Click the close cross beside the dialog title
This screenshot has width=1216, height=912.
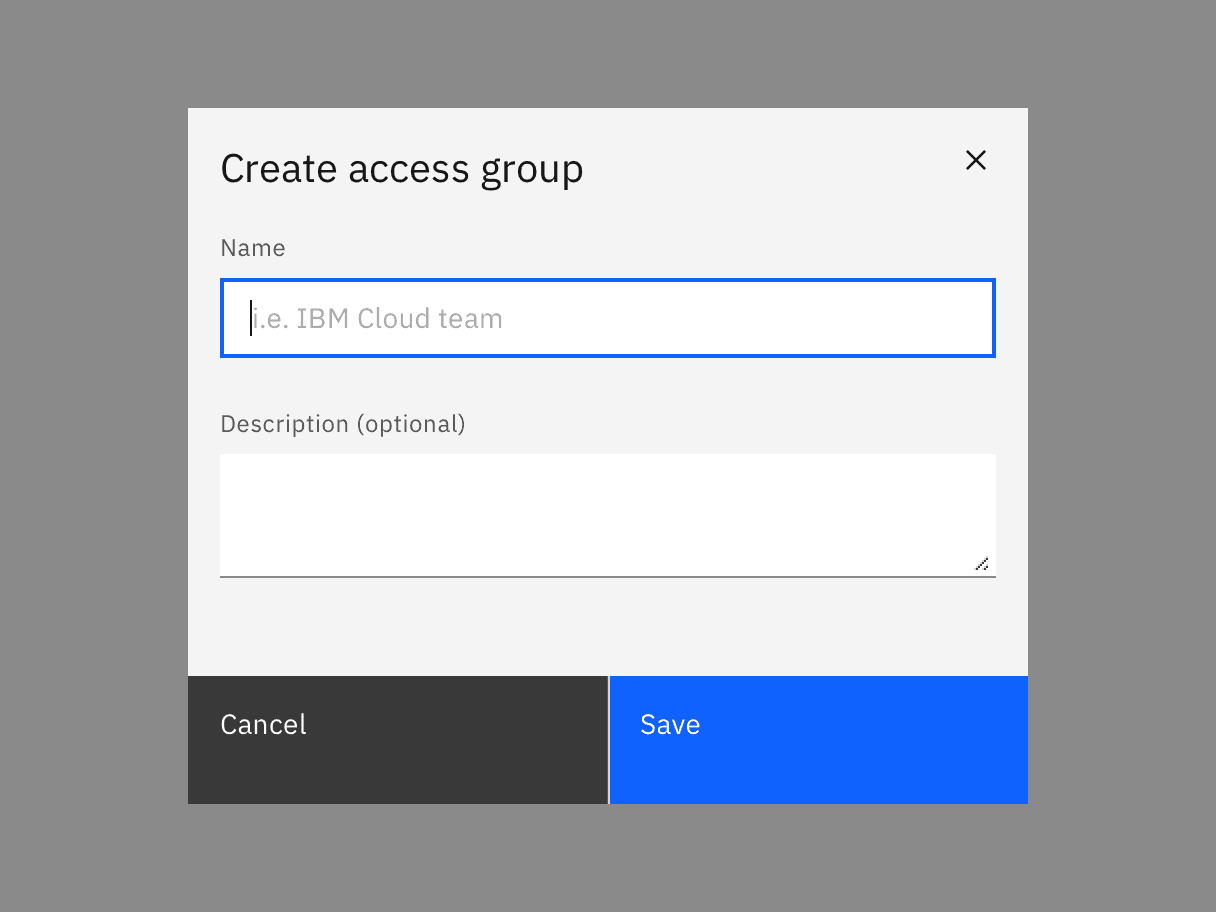coord(976,160)
